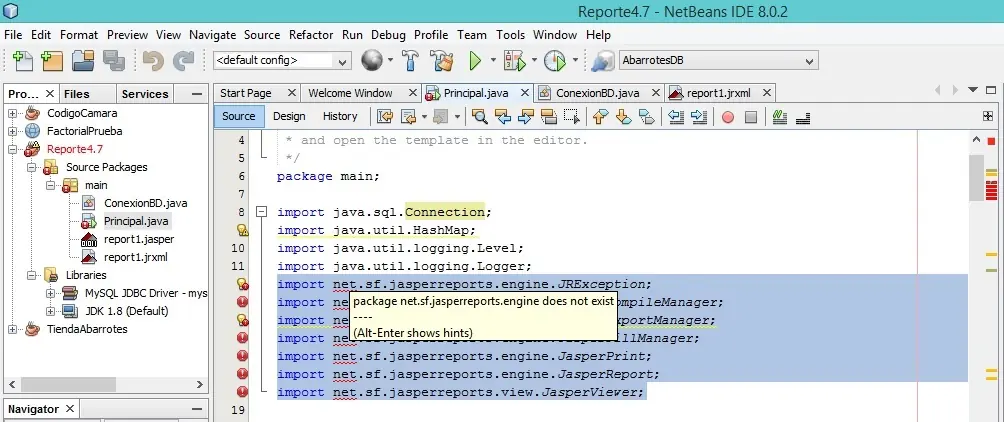Collapse the import block code fold
This screenshot has height=422, width=1004.
261,212
